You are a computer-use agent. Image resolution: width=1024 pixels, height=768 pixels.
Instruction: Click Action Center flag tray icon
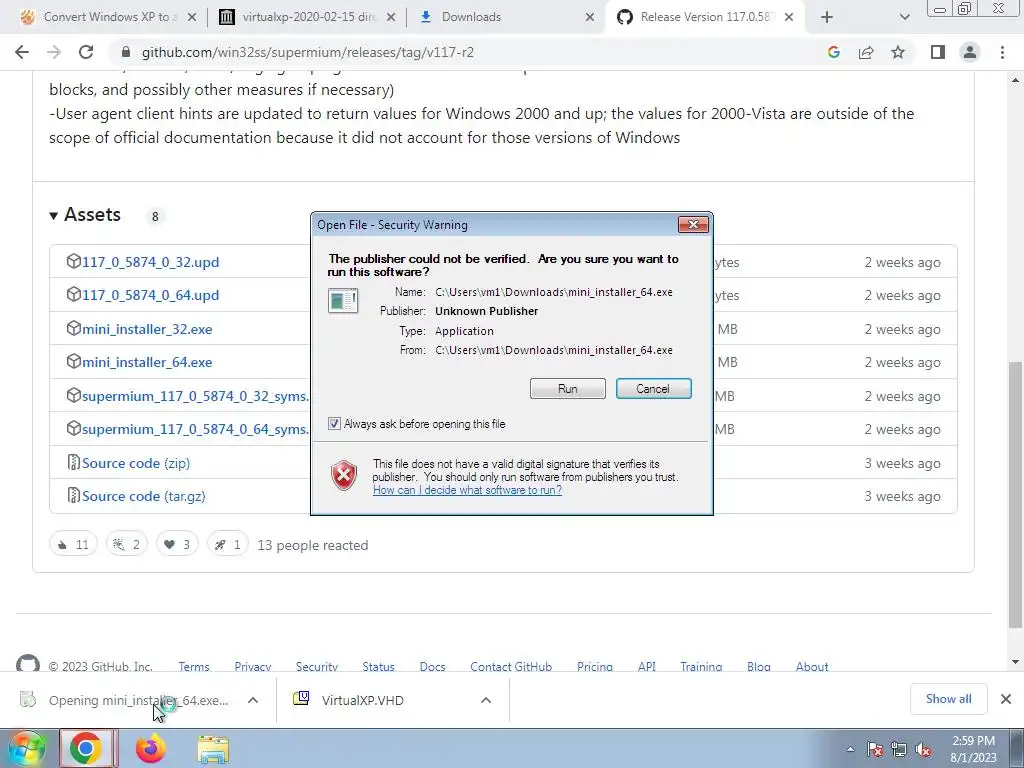click(x=875, y=750)
